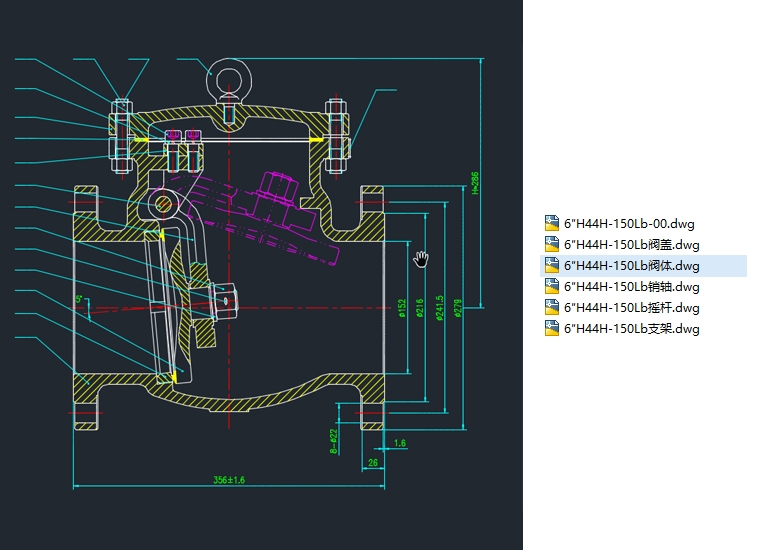
Task: Pick the ø241.5 dimension label
Action: pyautogui.click(x=440, y=310)
